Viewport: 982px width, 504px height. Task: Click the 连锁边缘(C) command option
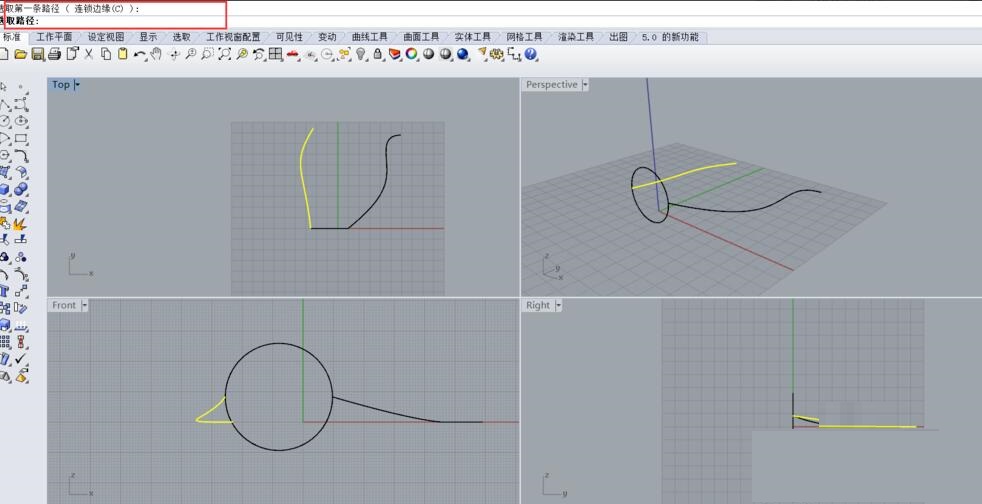pos(100,8)
